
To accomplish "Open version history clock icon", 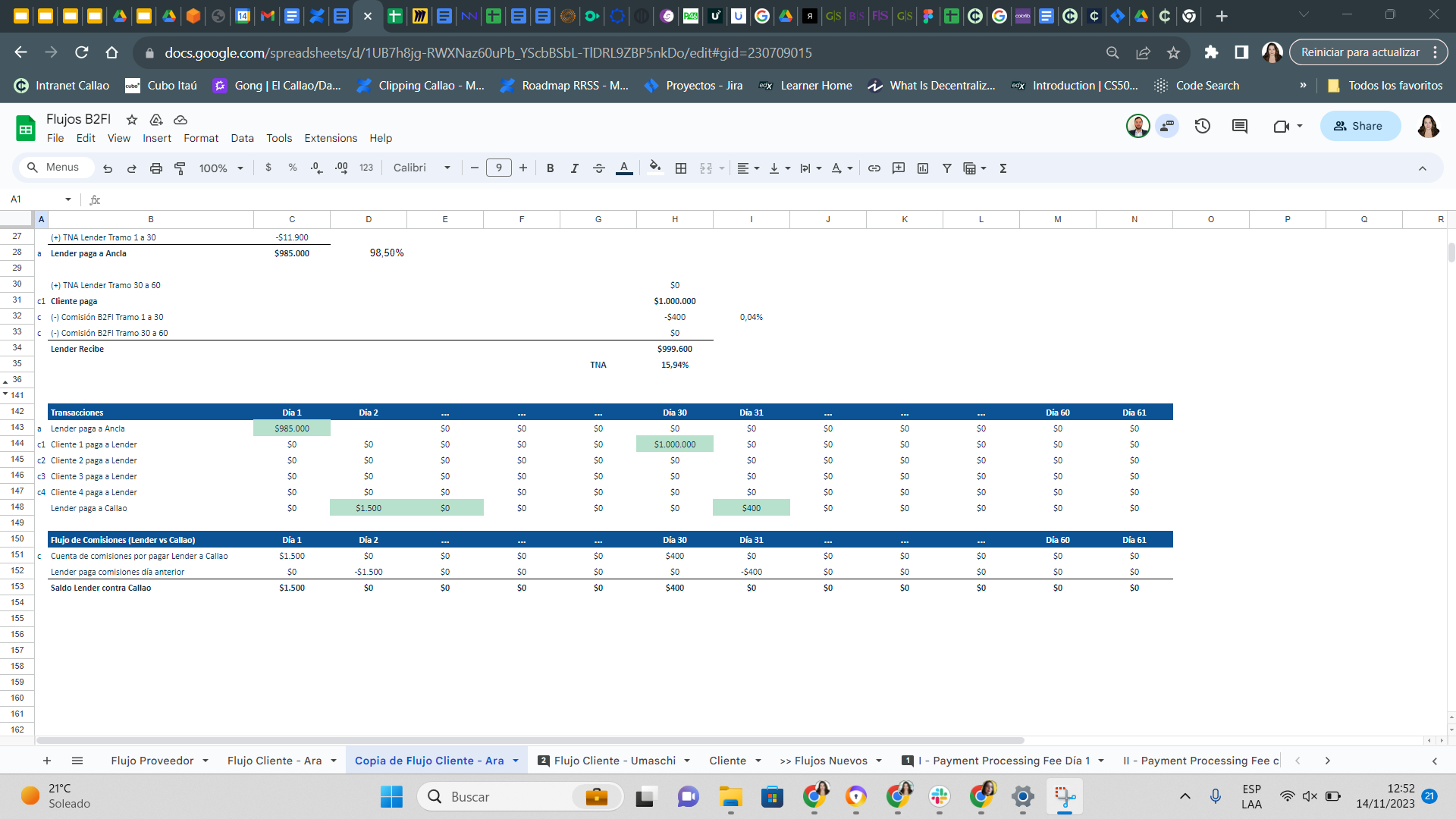I will pyautogui.click(x=1203, y=126).
